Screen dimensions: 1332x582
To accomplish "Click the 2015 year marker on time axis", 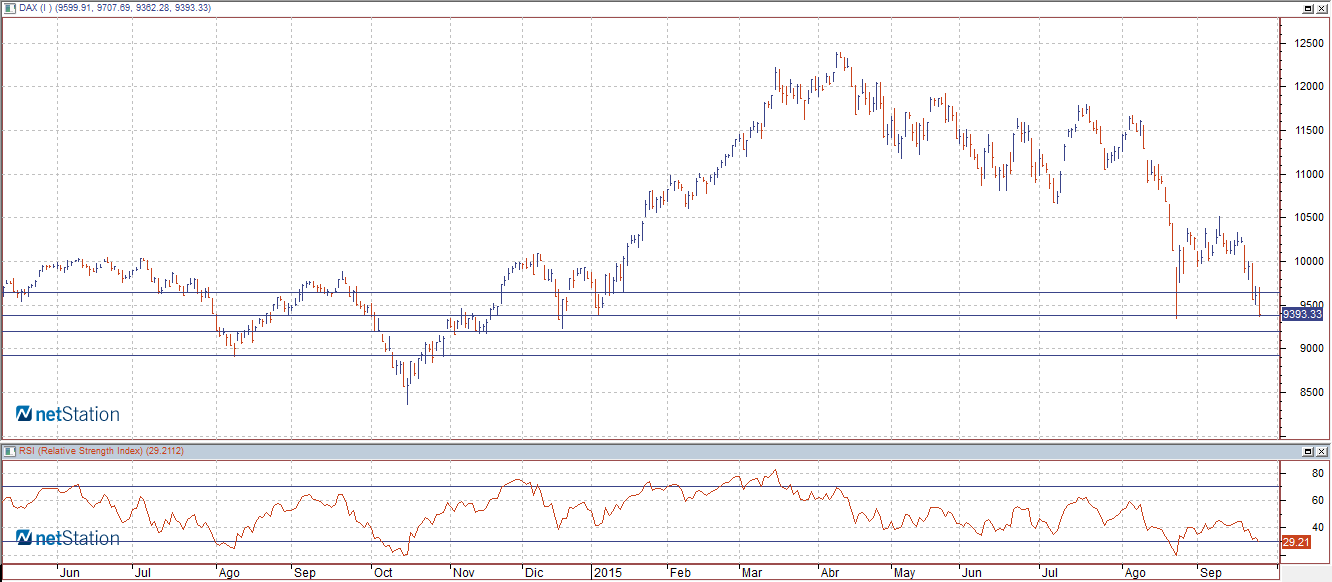I will (608, 574).
